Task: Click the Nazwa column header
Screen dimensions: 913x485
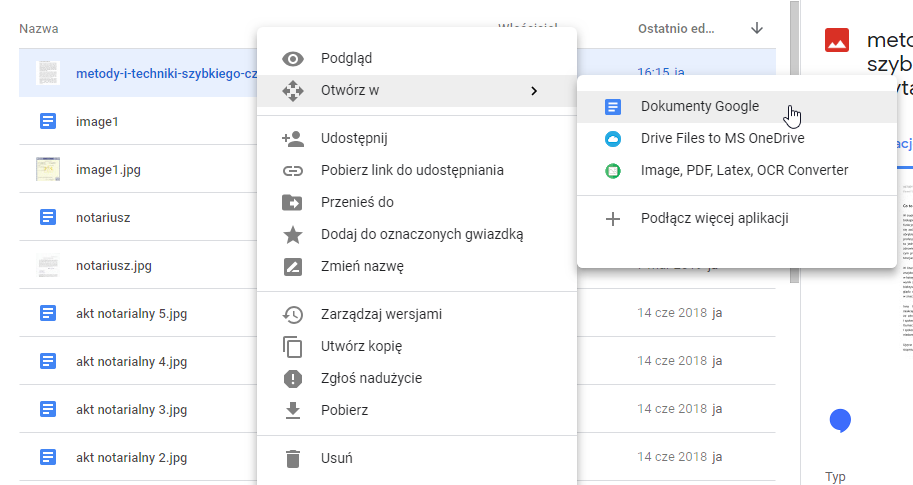Action: click(39, 29)
